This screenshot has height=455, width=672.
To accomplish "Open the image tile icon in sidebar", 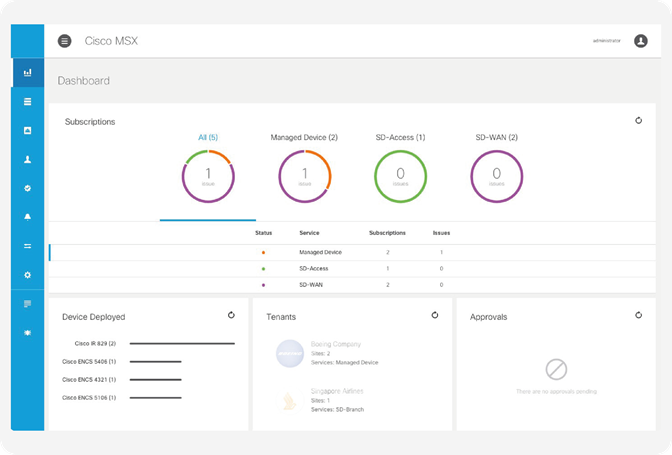I will tap(27, 130).
